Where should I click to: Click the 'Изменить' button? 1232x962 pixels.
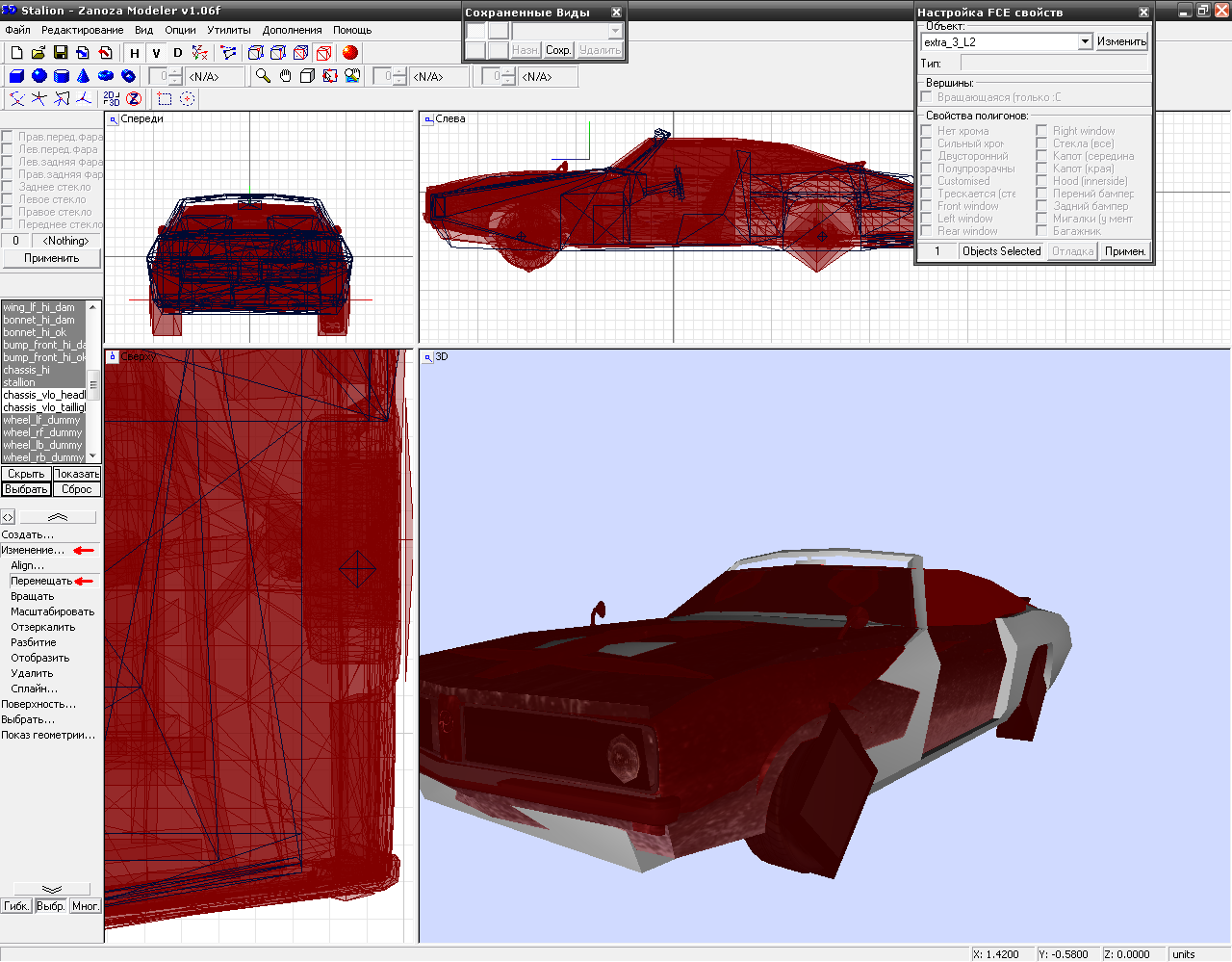1121,41
